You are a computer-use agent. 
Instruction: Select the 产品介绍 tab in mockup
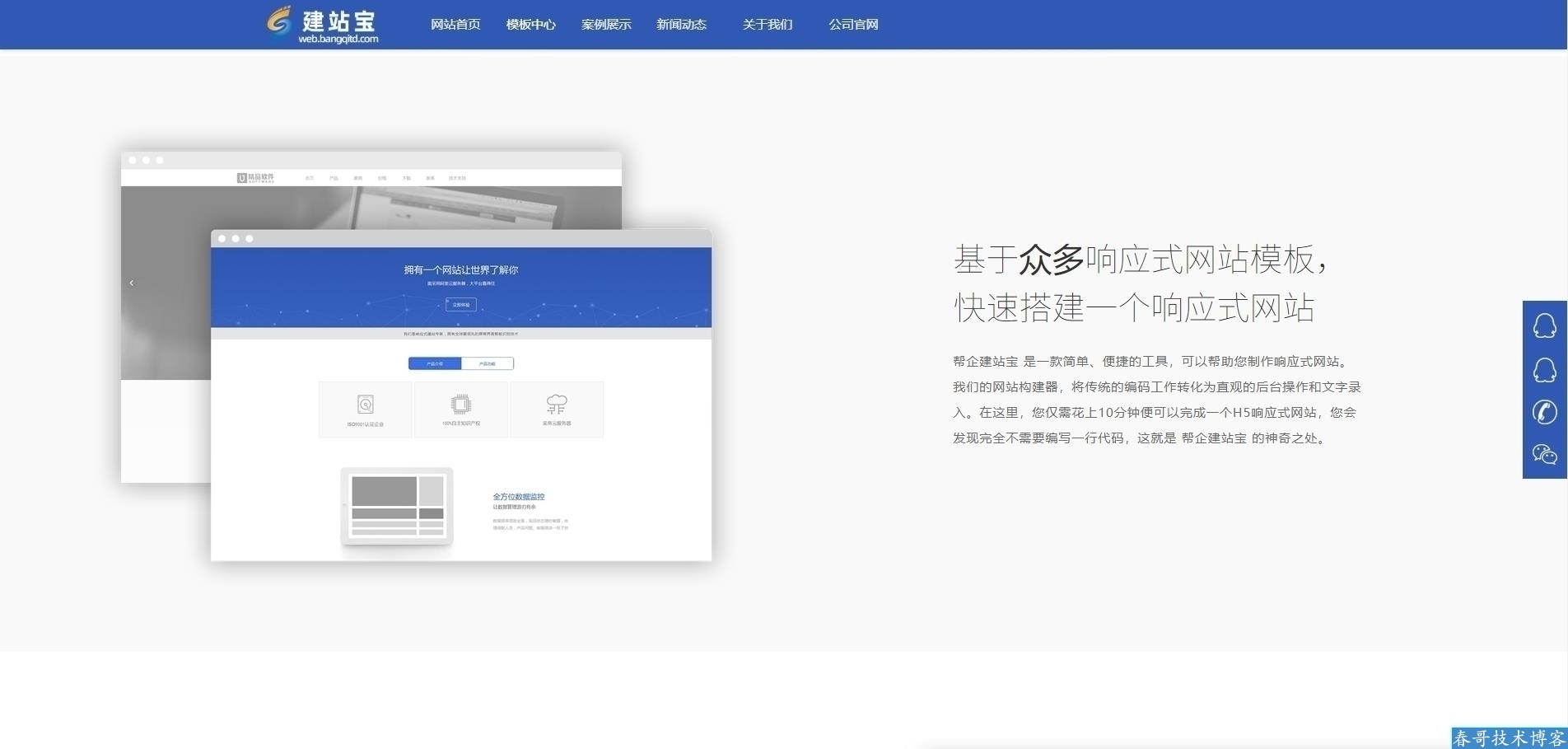(435, 363)
